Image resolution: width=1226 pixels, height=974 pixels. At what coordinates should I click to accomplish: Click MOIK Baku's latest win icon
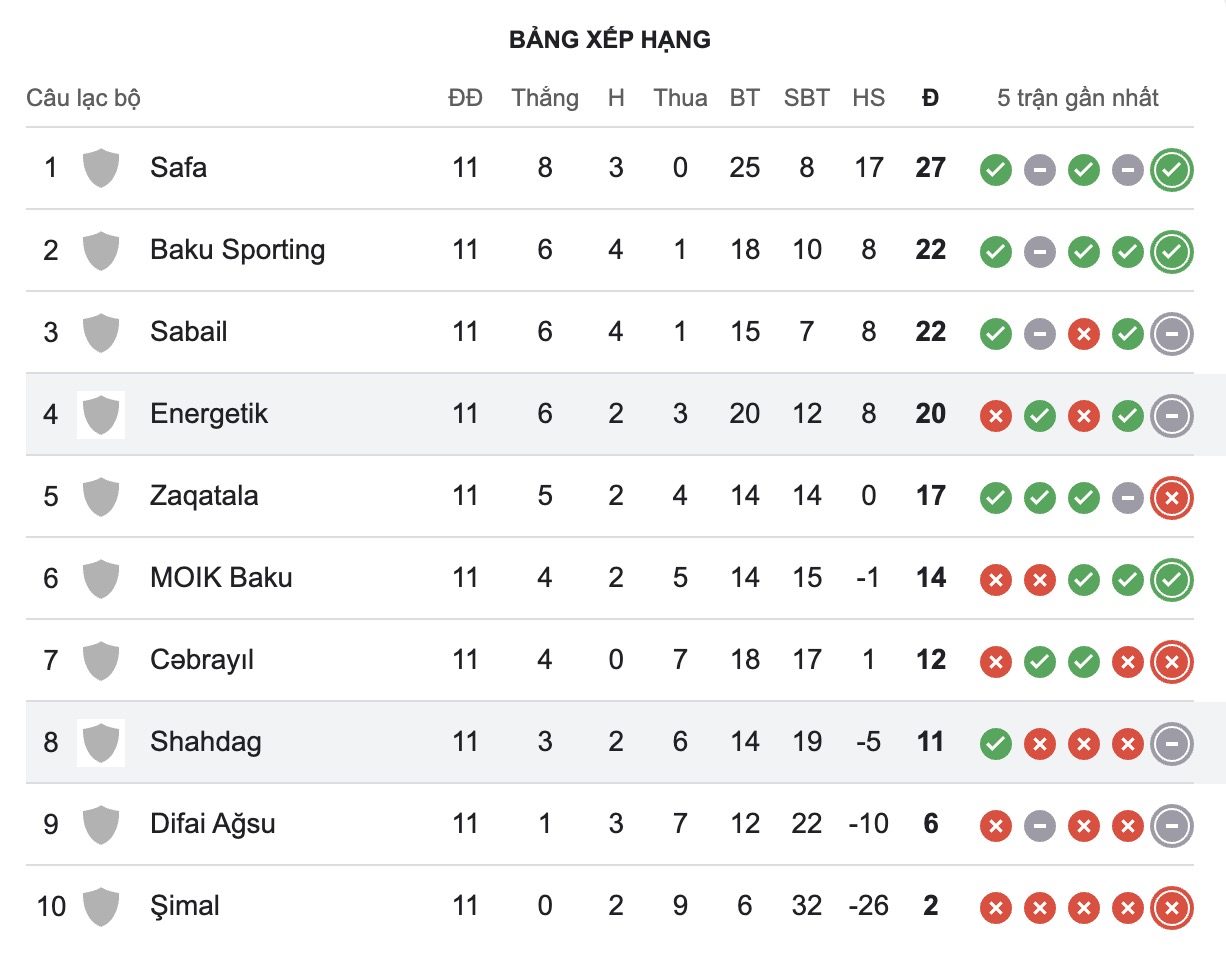coord(1172,580)
